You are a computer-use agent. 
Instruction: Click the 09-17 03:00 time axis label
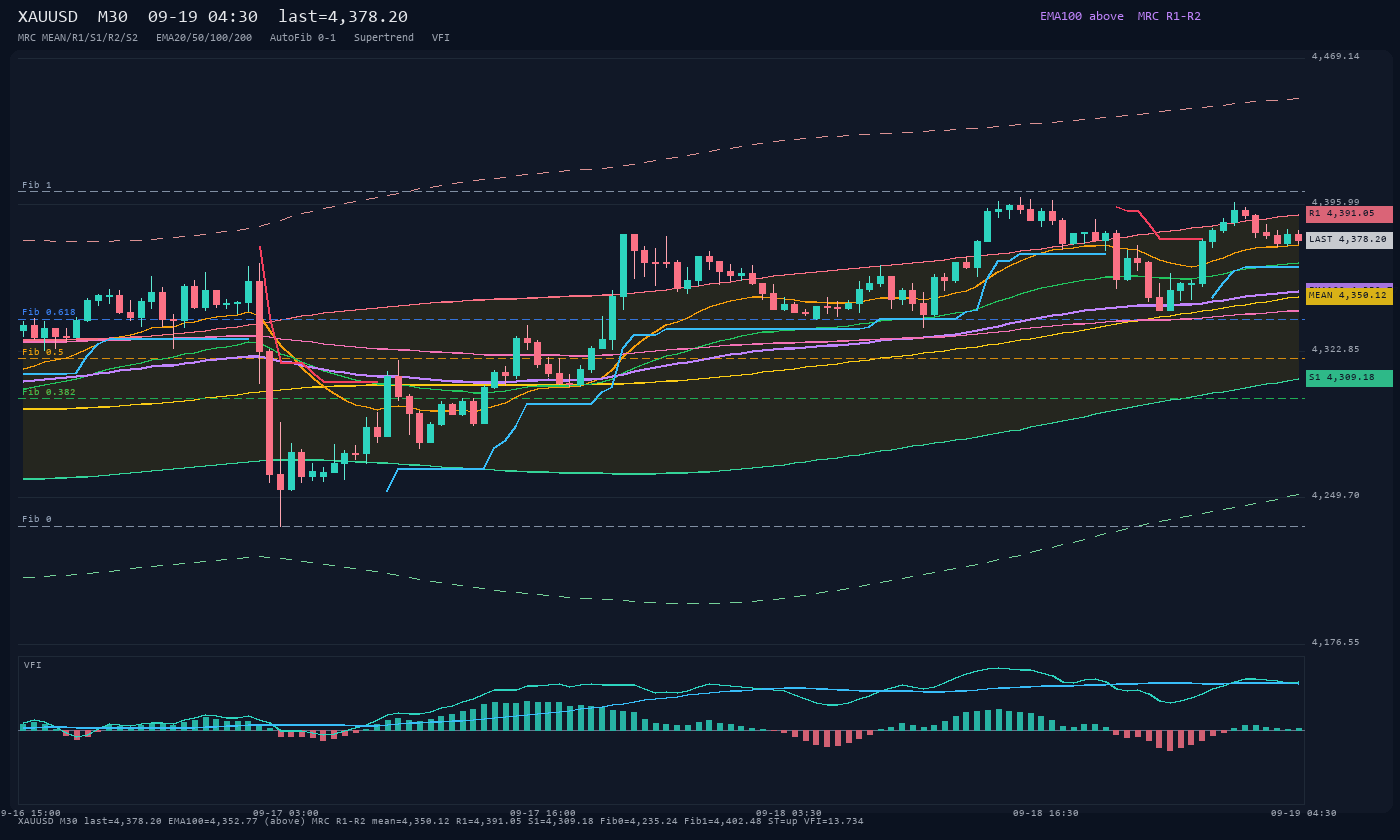coord(286,813)
